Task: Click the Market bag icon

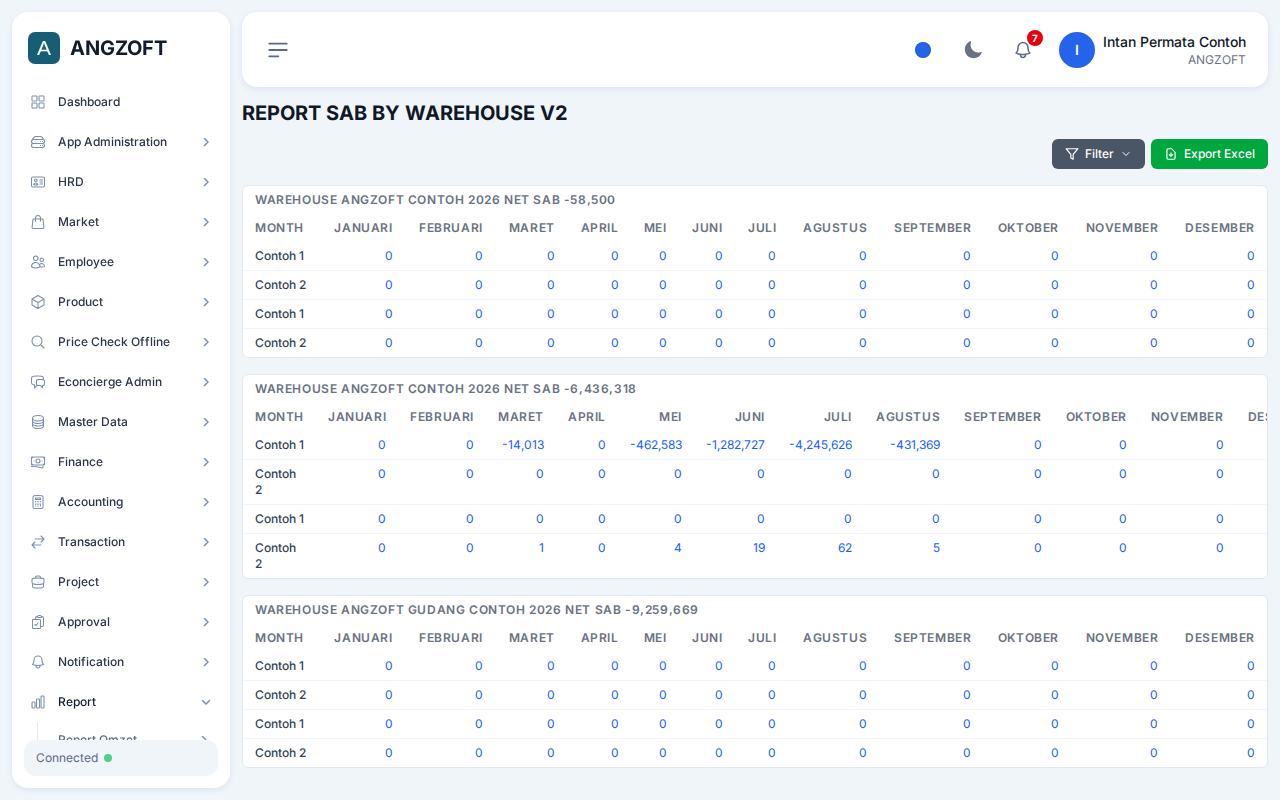Action: [x=38, y=222]
